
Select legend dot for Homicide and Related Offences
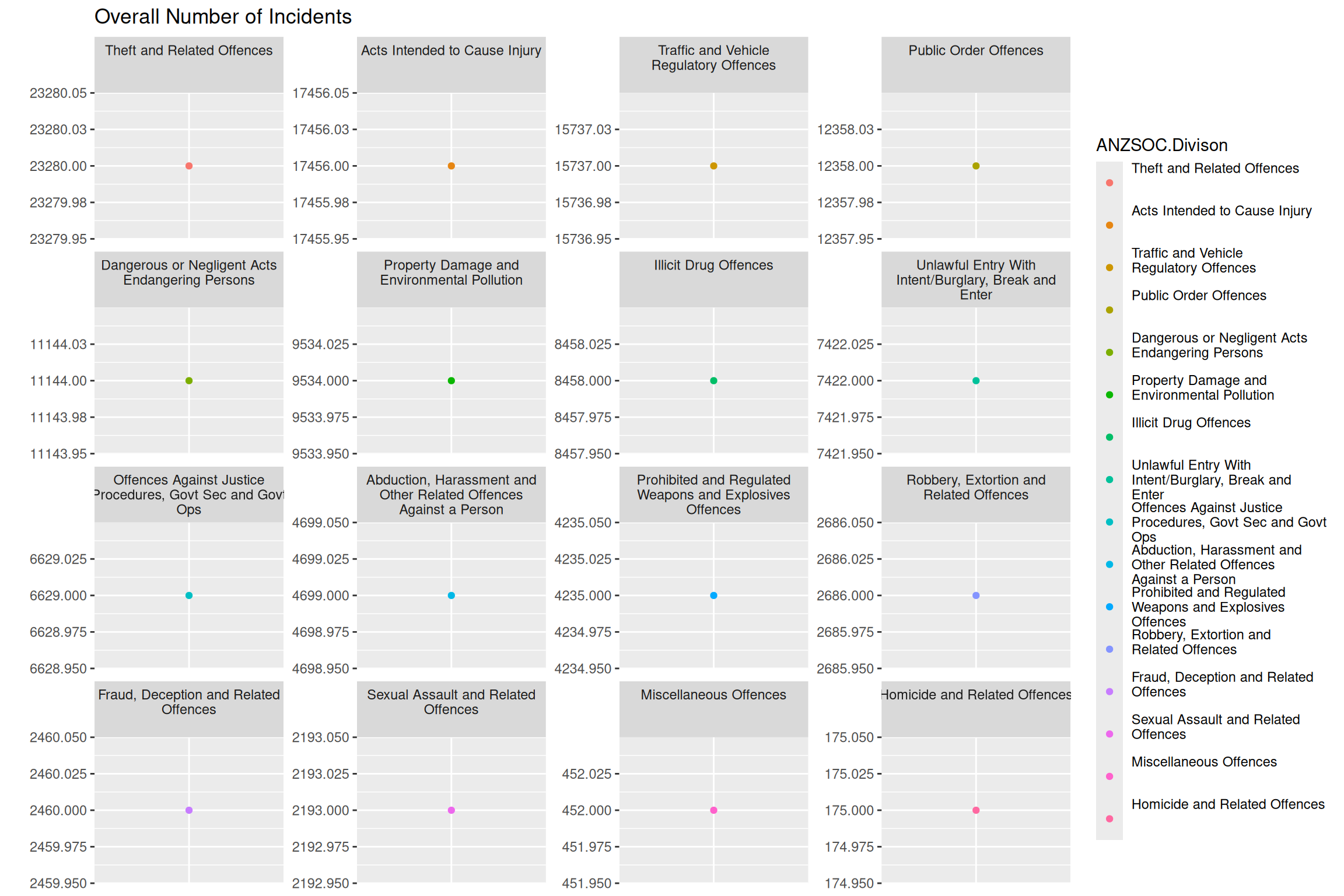coord(1109,819)
